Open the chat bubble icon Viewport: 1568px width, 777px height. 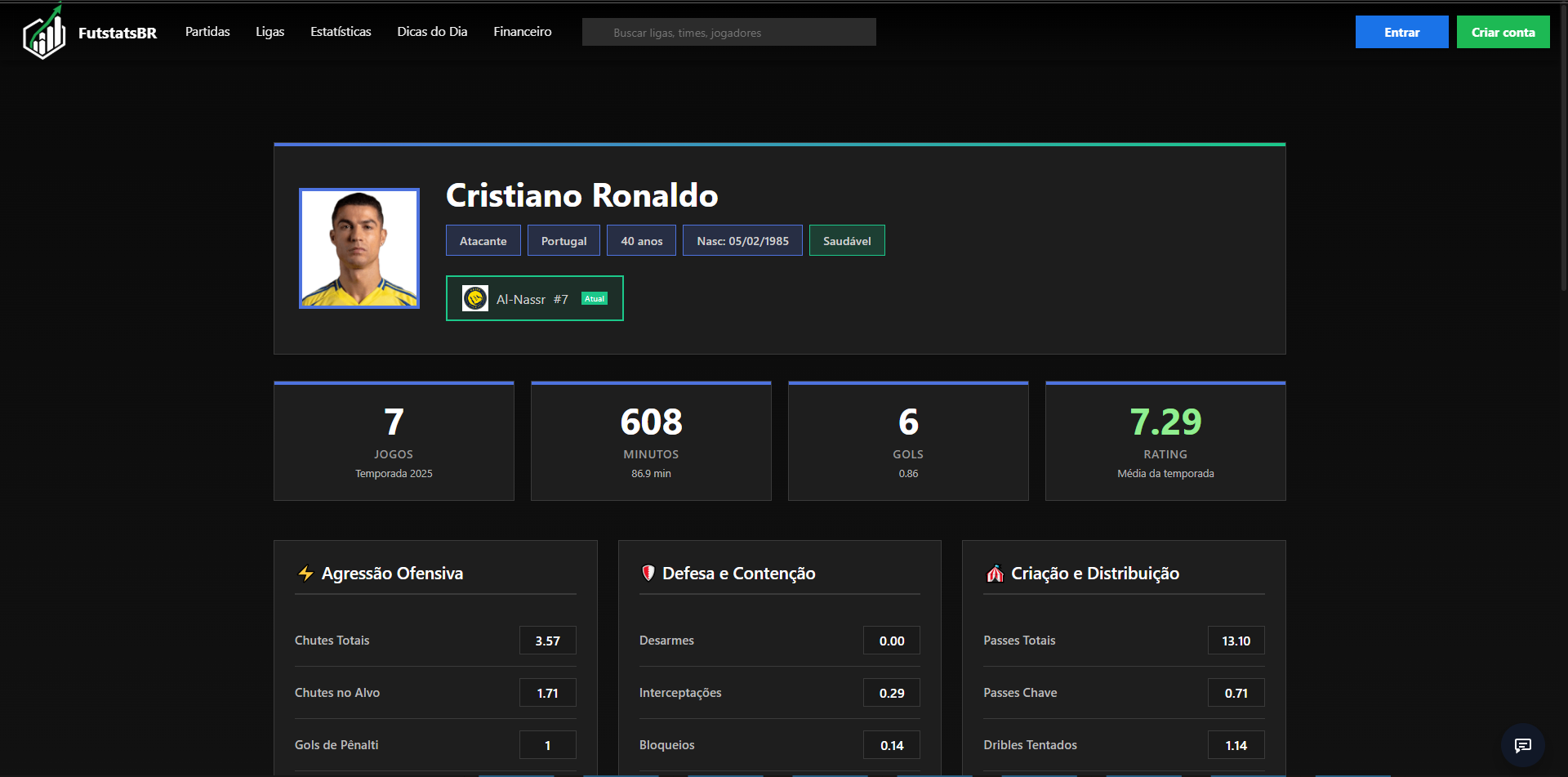pyautogui.click(x=1522, y=745)
